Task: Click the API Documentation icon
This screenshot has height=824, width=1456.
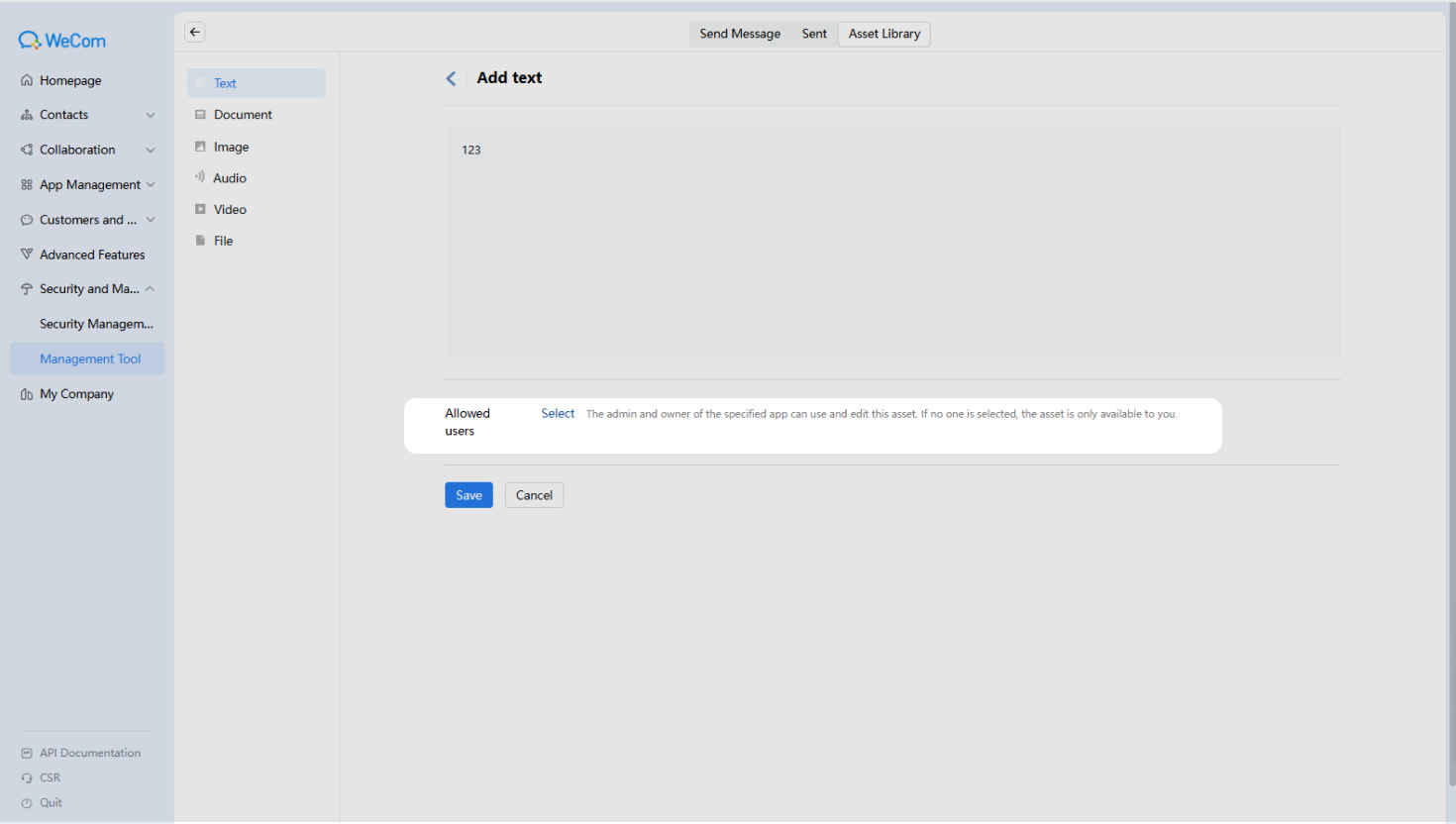Action: pyautogui.click(x=27, y=753)
